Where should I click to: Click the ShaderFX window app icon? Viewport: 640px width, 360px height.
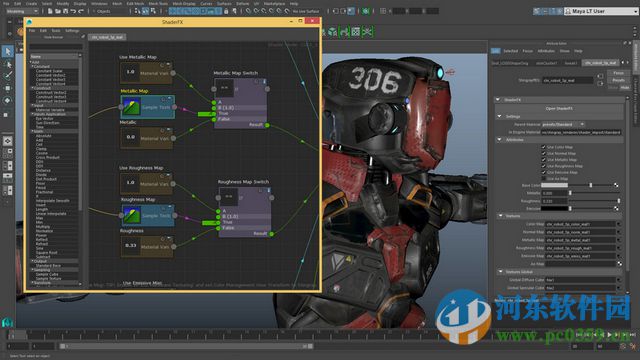[x=29, y=22]
